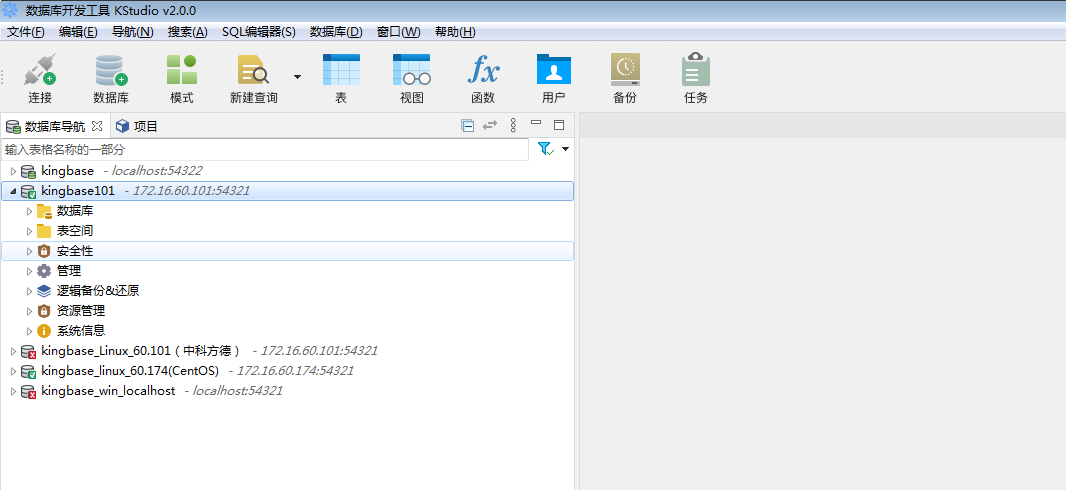Select the 逻辑备份&还原 tree item
This screenshot has width=1066, height=490.
(97, 291)
